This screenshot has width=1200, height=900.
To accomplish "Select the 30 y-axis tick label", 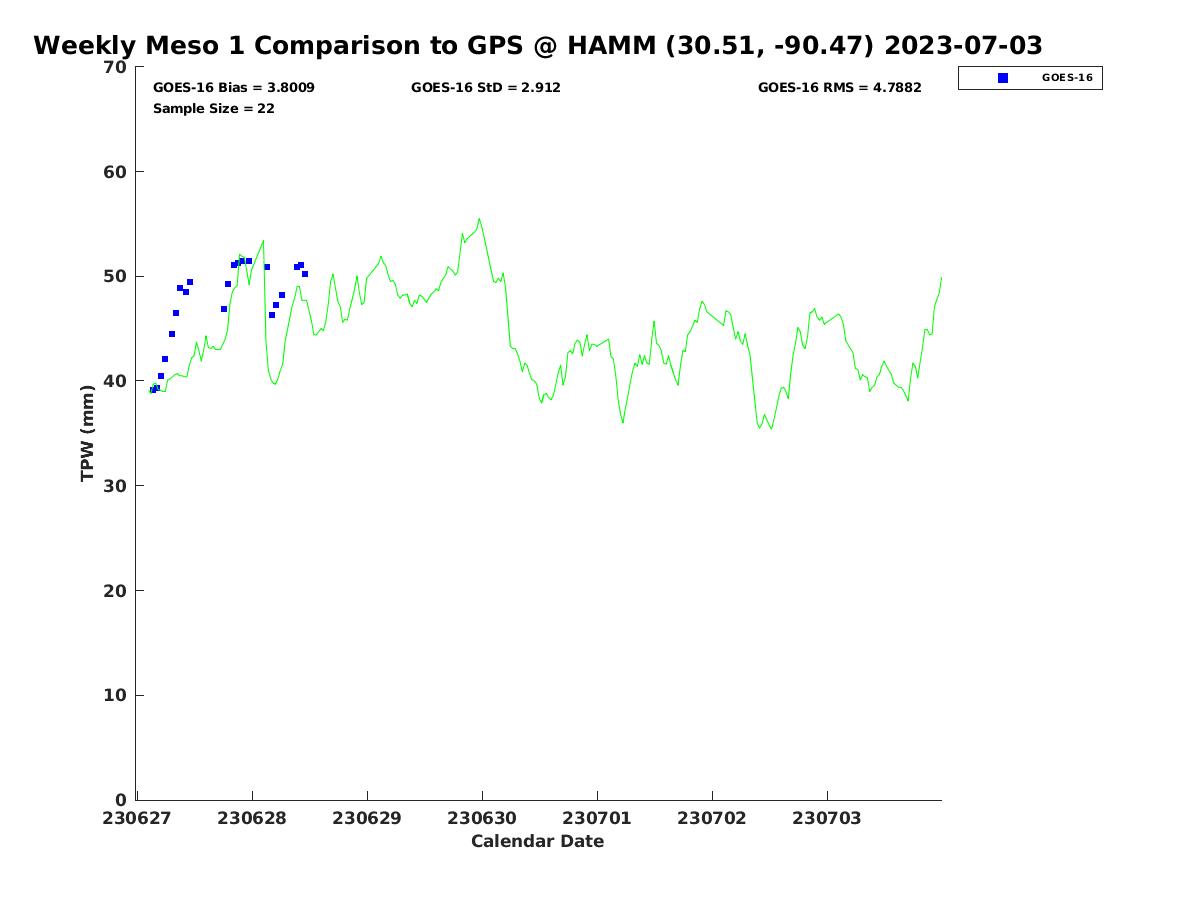I will (116, 486).
